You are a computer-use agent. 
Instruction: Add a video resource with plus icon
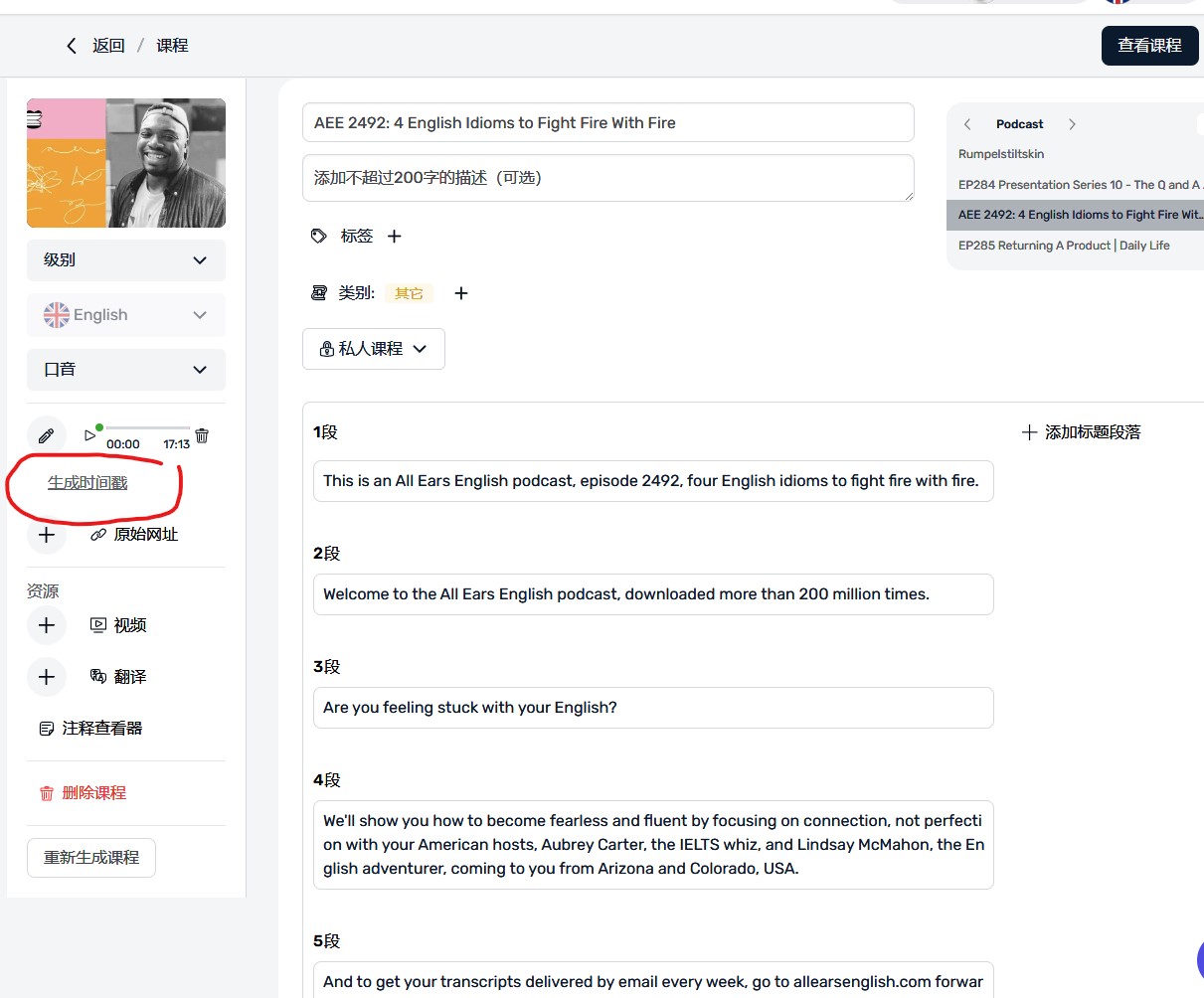[46, 625]
